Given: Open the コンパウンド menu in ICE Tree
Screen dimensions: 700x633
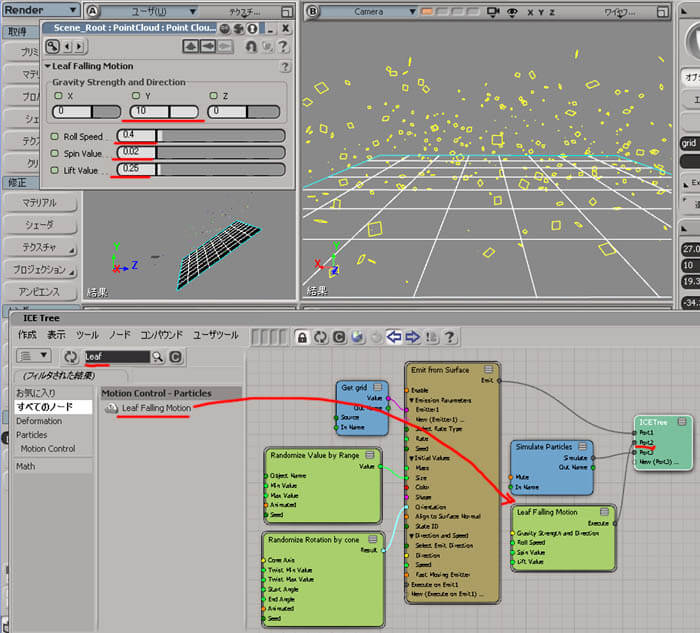Looking at the screenshot, I should 161,335.
